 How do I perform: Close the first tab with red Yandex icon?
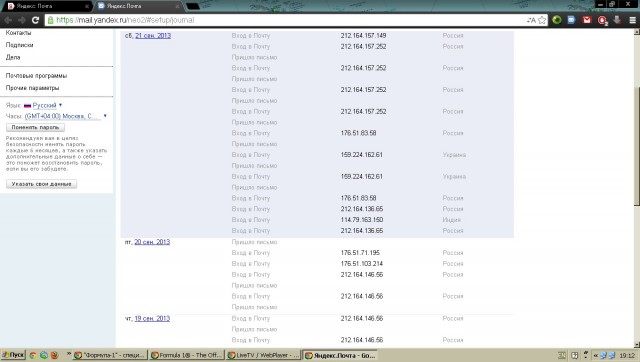click(87, 6)
